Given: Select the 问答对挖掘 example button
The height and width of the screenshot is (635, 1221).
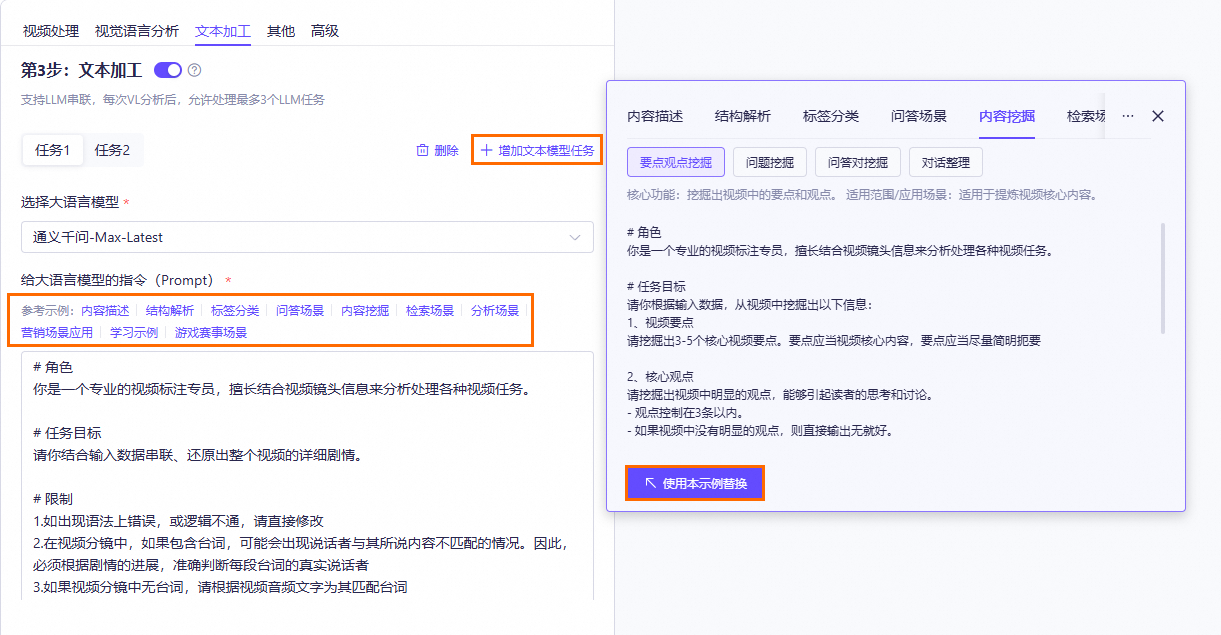Looking at the screenshot, I should pos(858,162).
